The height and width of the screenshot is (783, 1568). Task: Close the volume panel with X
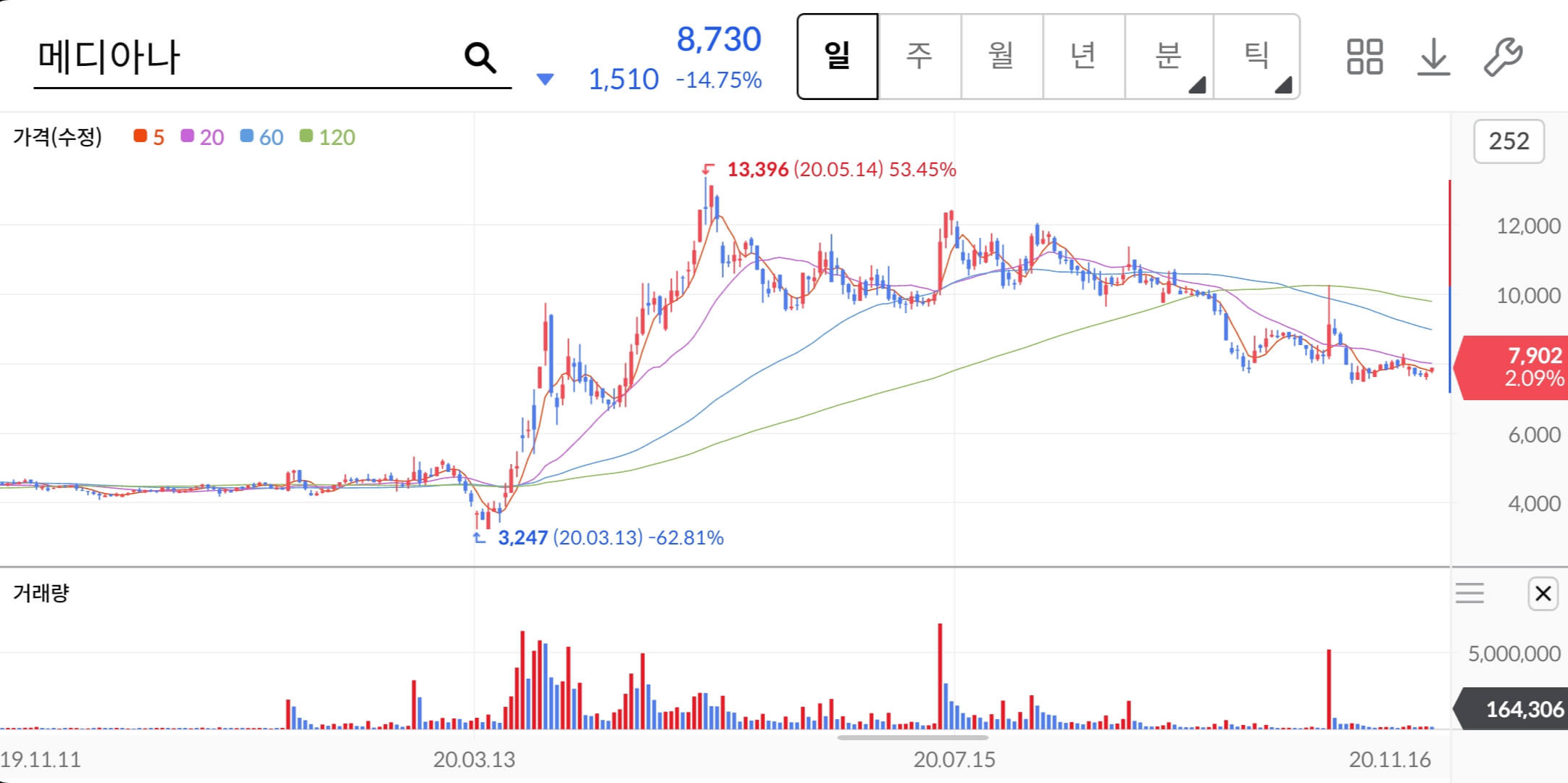coord(1543,594)
